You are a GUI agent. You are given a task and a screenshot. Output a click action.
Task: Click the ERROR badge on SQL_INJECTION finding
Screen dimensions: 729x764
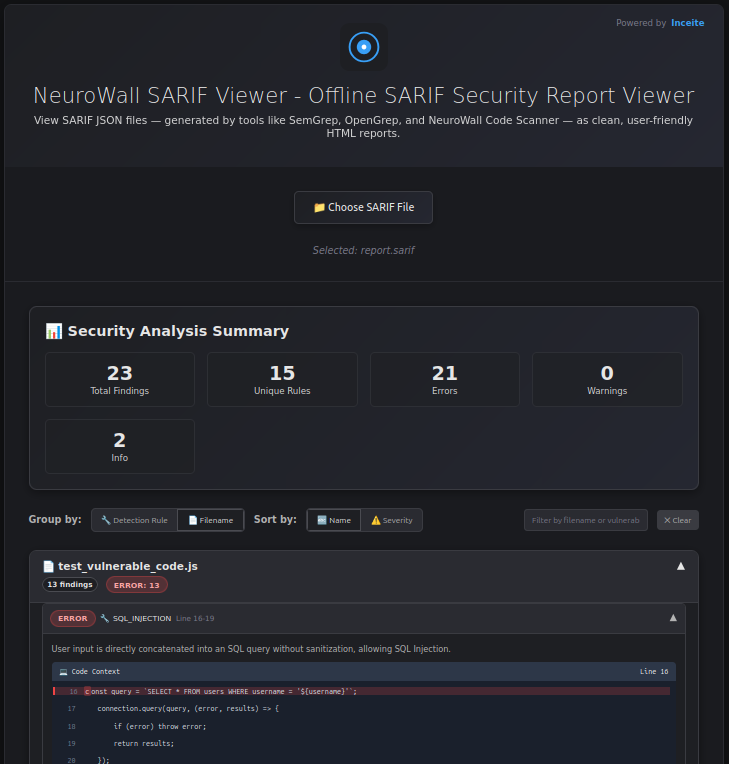tap(73, 618)
